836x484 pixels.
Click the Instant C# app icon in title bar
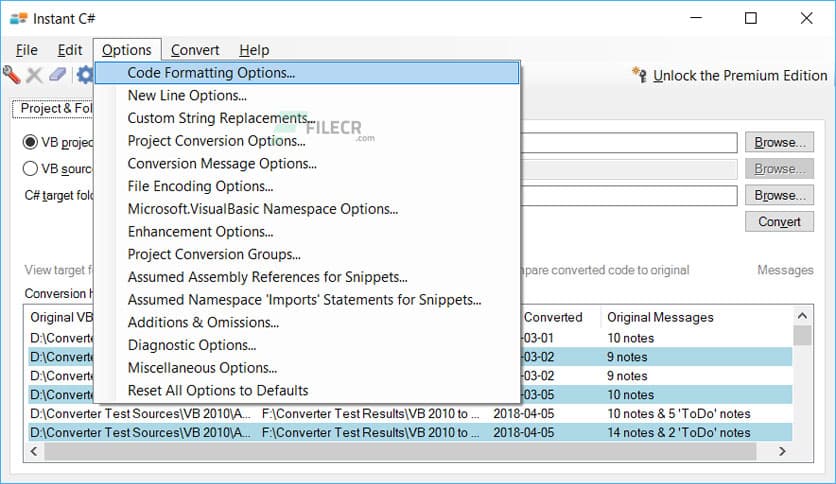tap(18, 19)
